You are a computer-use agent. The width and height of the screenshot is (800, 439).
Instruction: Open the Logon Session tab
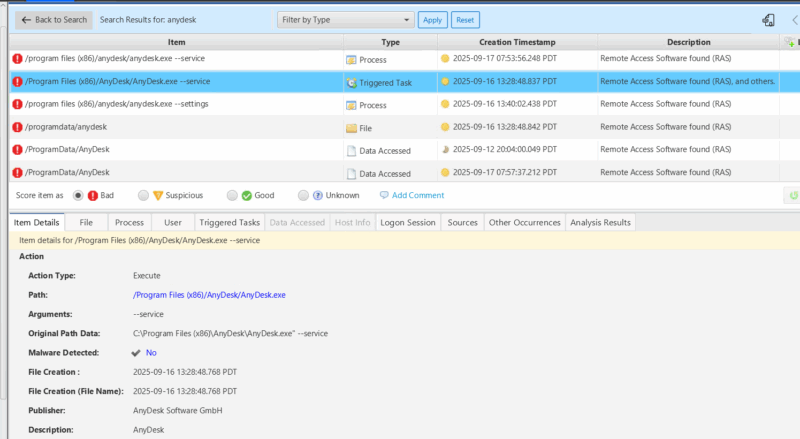coord(408,223)
